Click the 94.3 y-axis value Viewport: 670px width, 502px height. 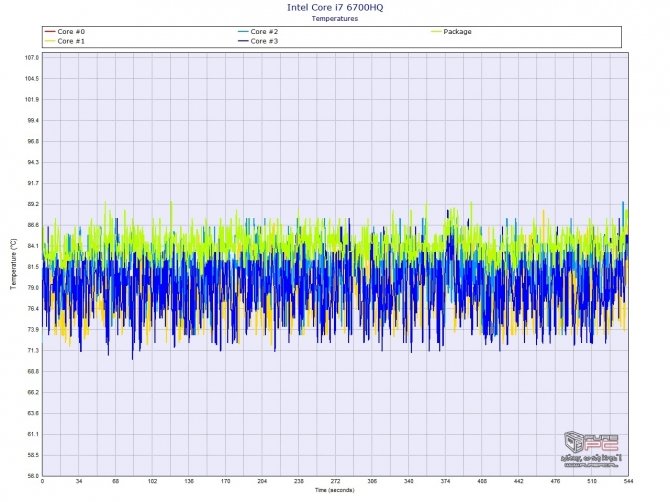click(x=32, y=162)
